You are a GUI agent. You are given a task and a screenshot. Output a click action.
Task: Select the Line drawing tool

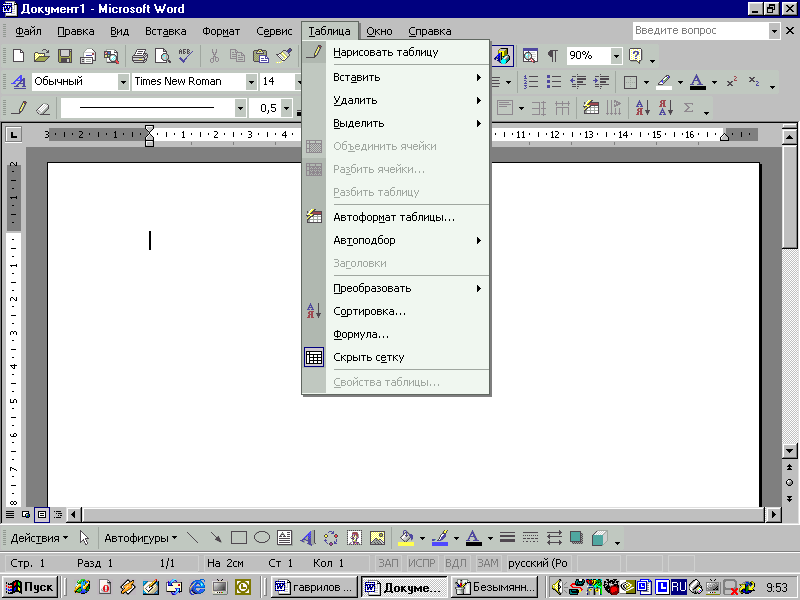click(193, 538)
